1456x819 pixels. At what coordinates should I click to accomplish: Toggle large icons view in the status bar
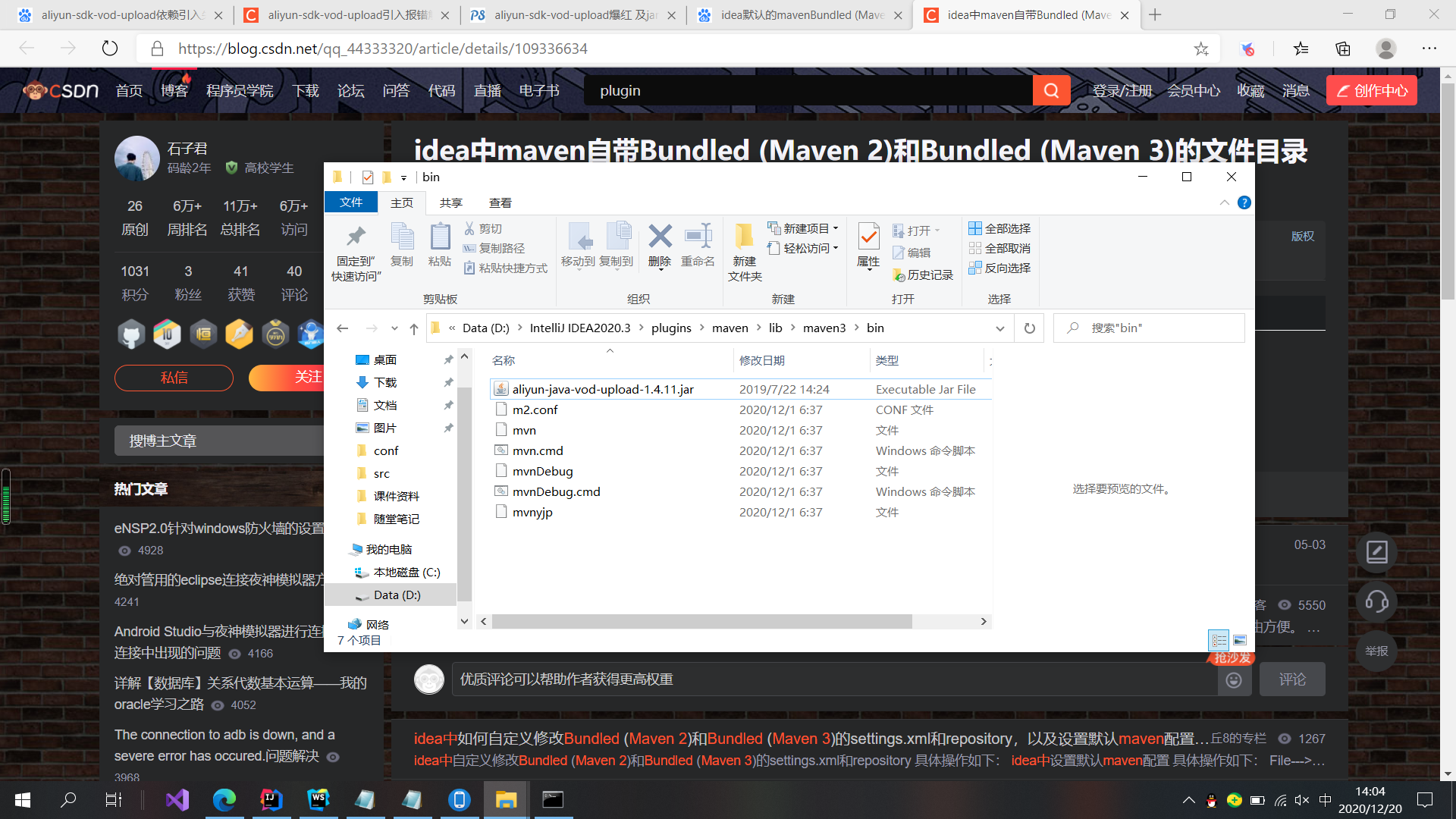[x=1241, y=640]
